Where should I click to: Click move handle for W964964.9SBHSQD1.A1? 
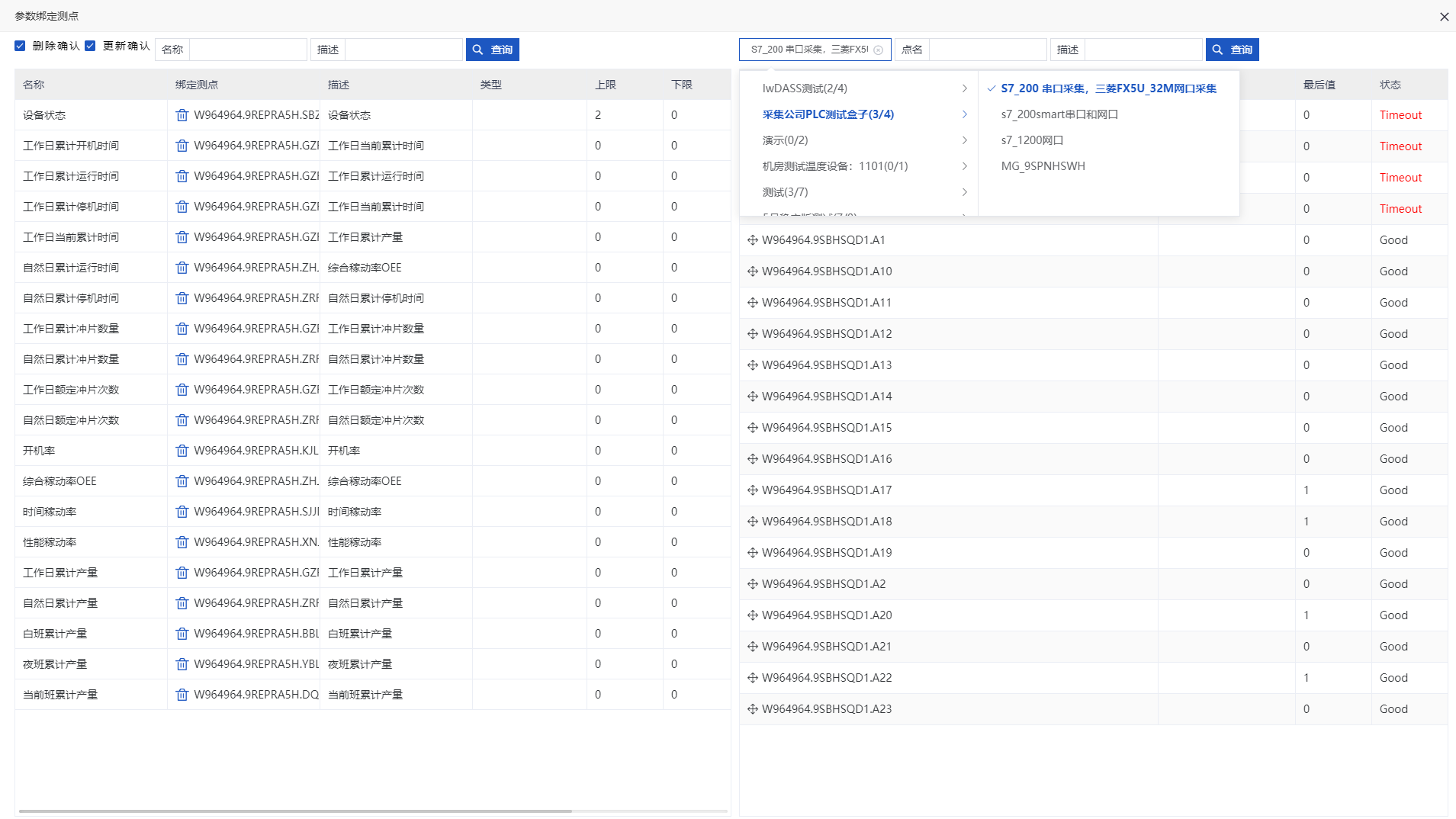click(753, 240)
